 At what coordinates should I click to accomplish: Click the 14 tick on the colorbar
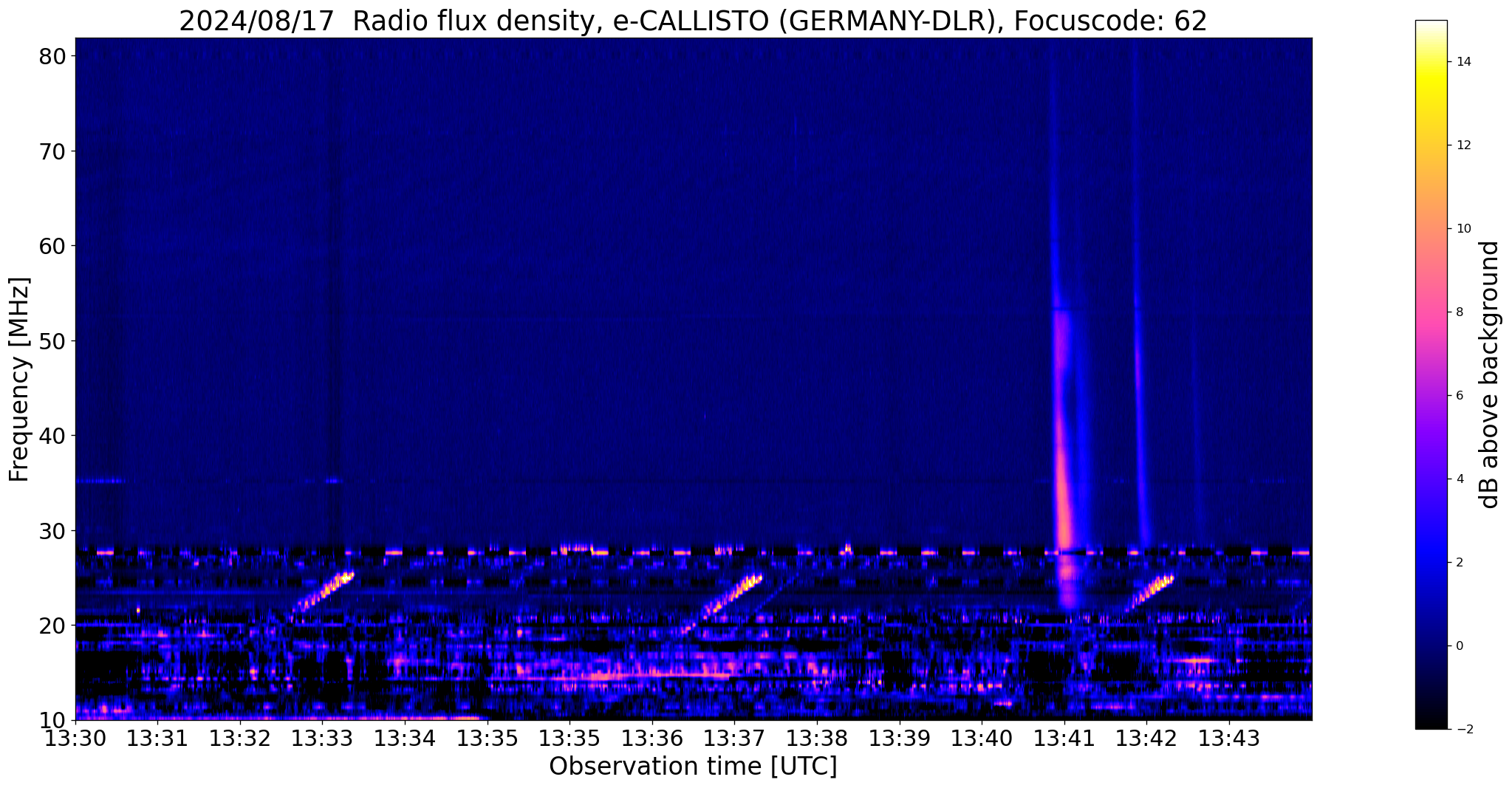(x=1463, y=62)
